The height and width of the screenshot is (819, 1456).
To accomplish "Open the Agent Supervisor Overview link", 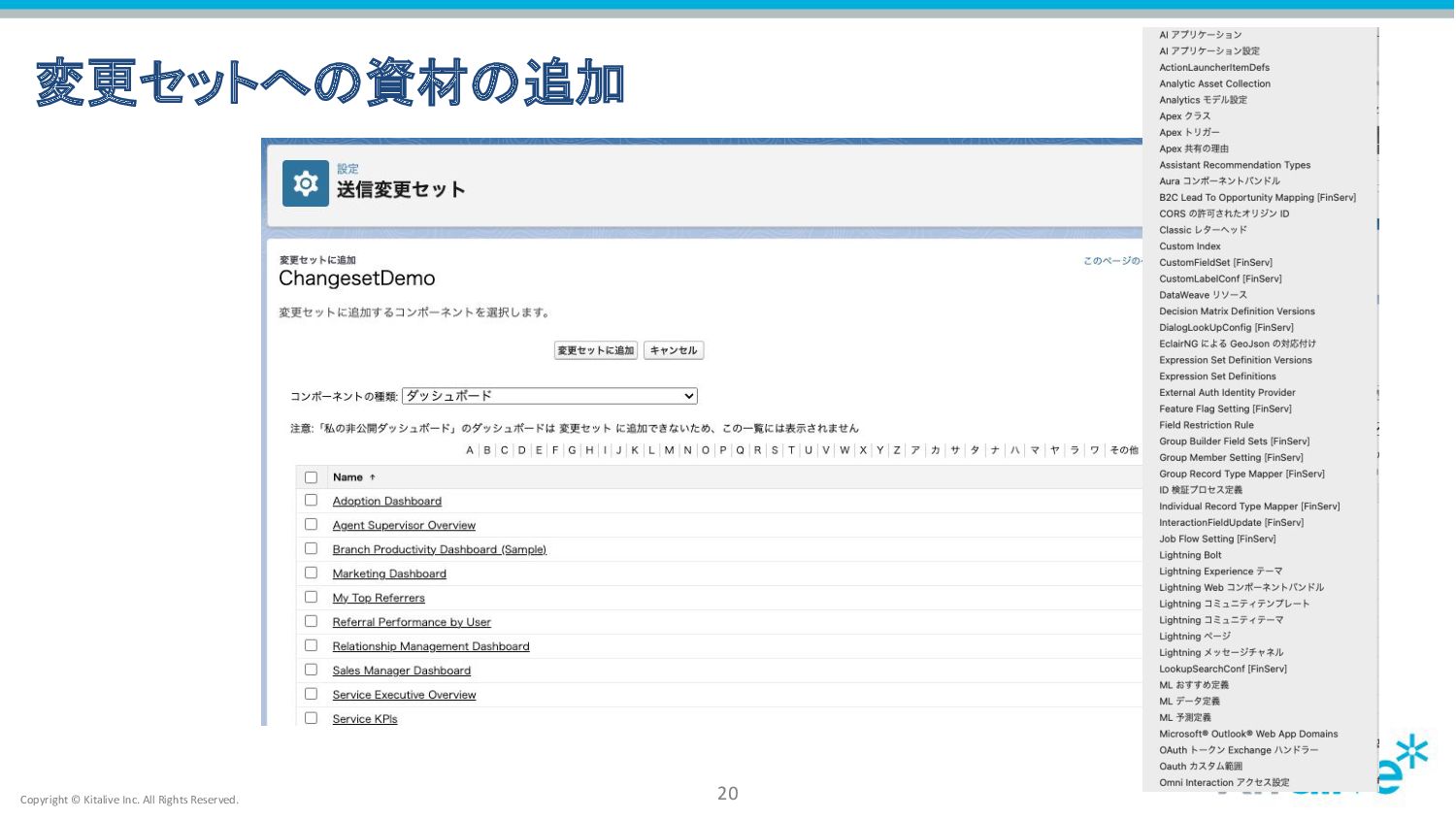I will click(x=404, y=526).
